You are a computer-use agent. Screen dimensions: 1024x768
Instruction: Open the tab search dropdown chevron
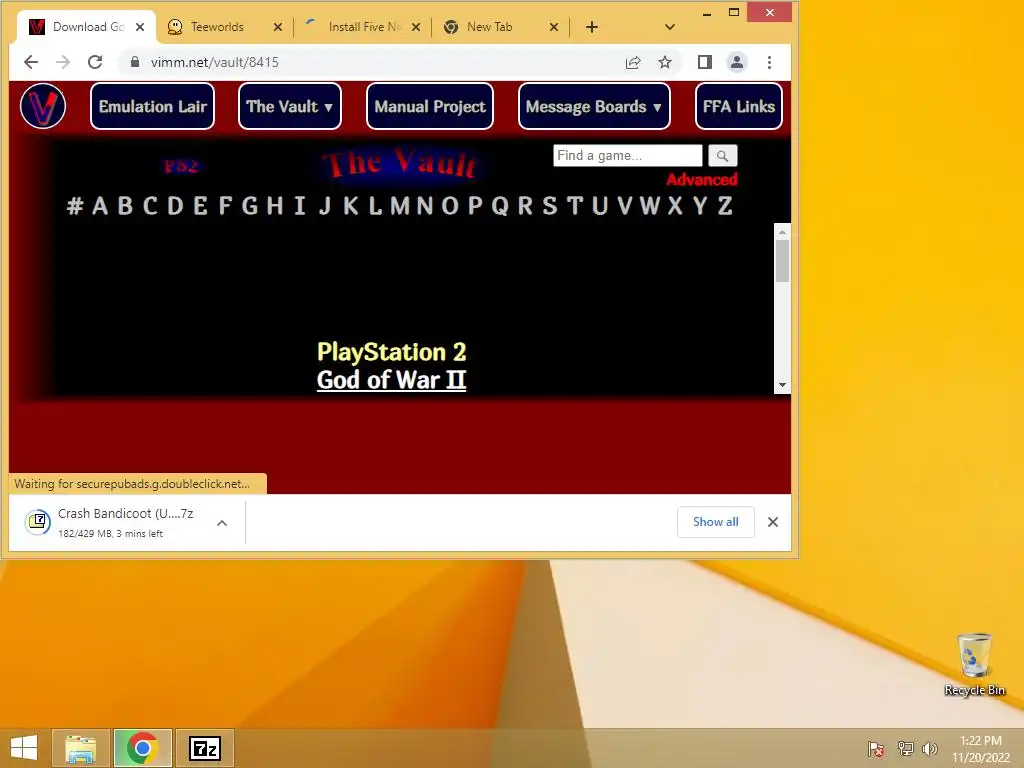coord(669,27)
